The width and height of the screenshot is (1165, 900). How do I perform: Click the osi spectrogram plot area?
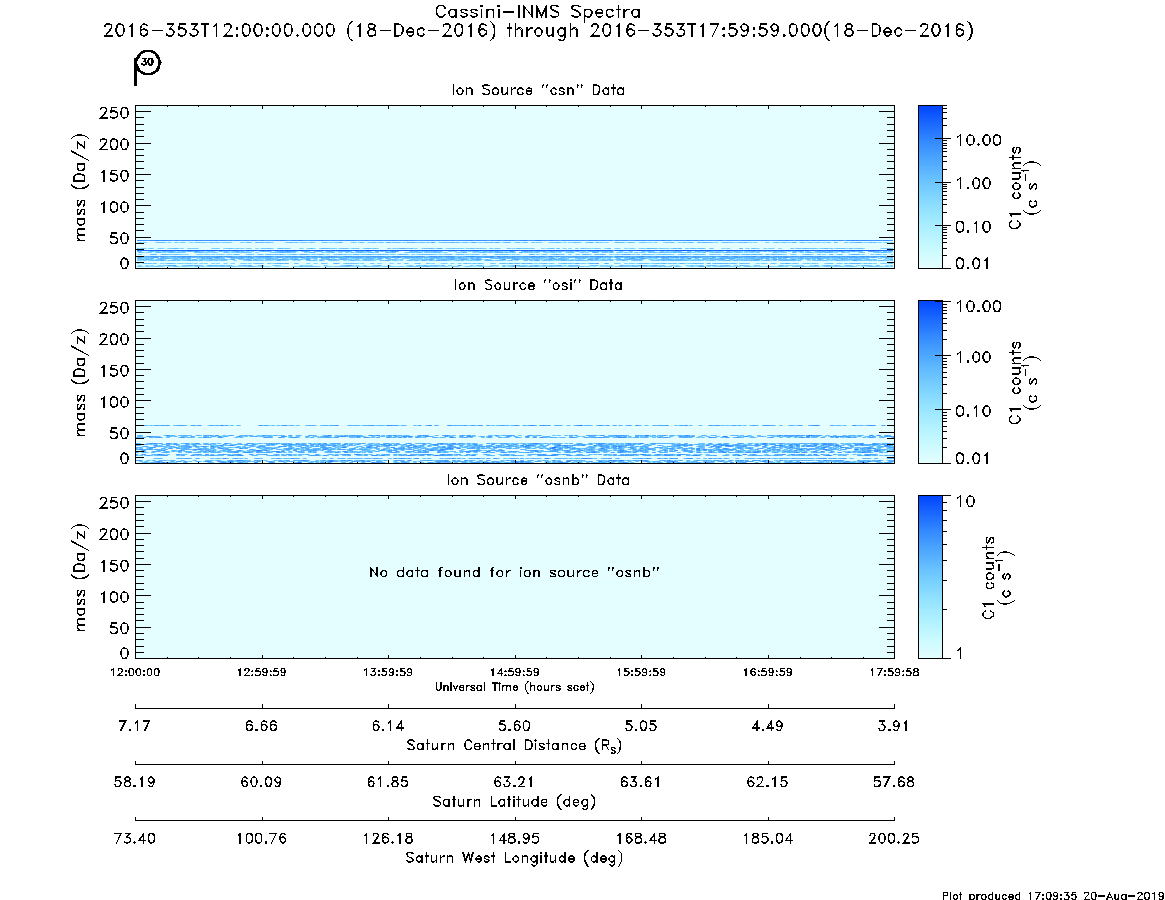pyautogui.click(x=515, y=382)
